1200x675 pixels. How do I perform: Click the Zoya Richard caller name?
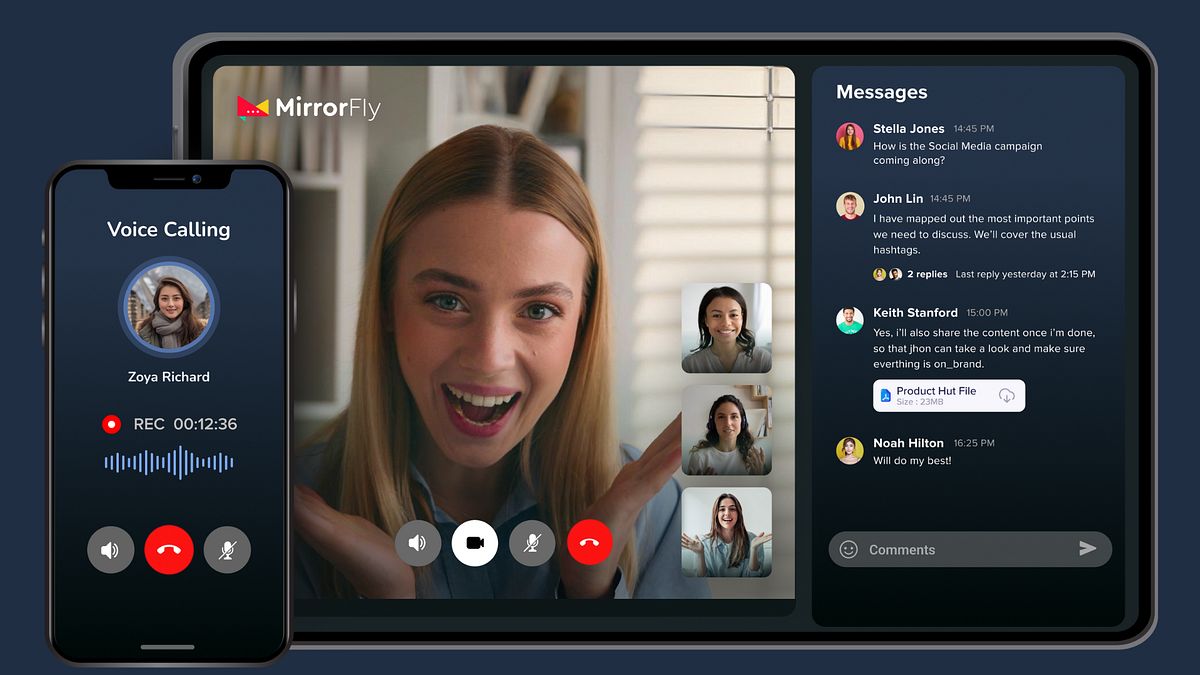pos(169,377)
